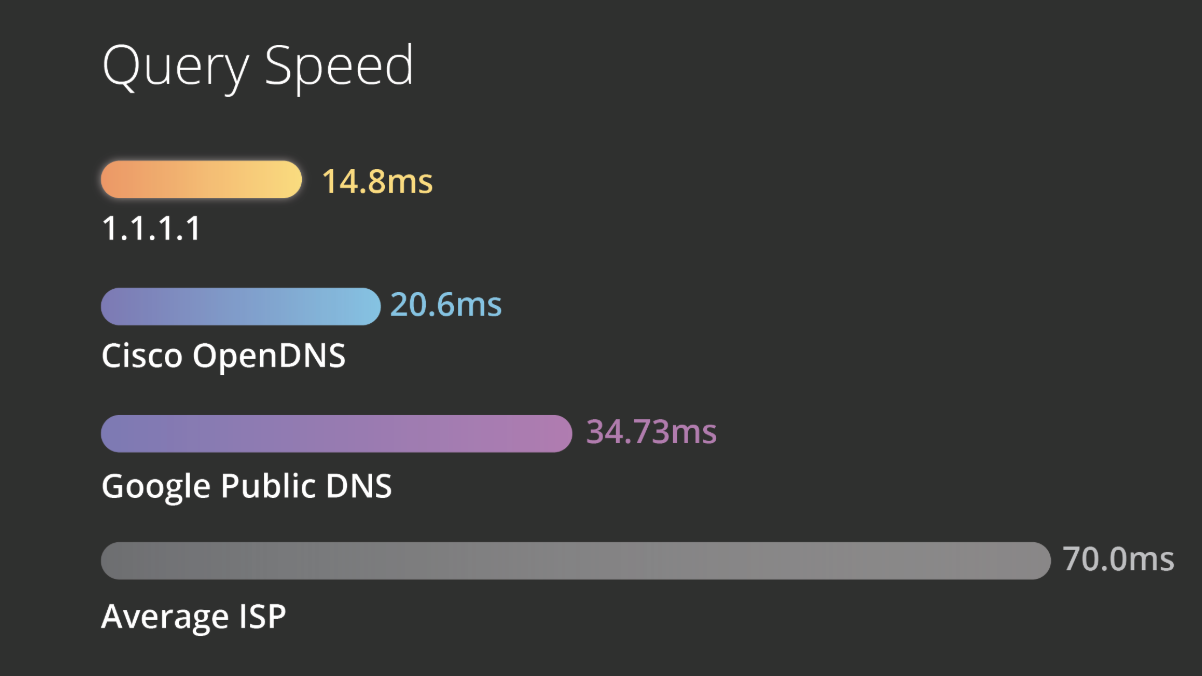1202x676 pixels.
Task: Click the 70.0ms value label
Action: tap(1119, 558)
